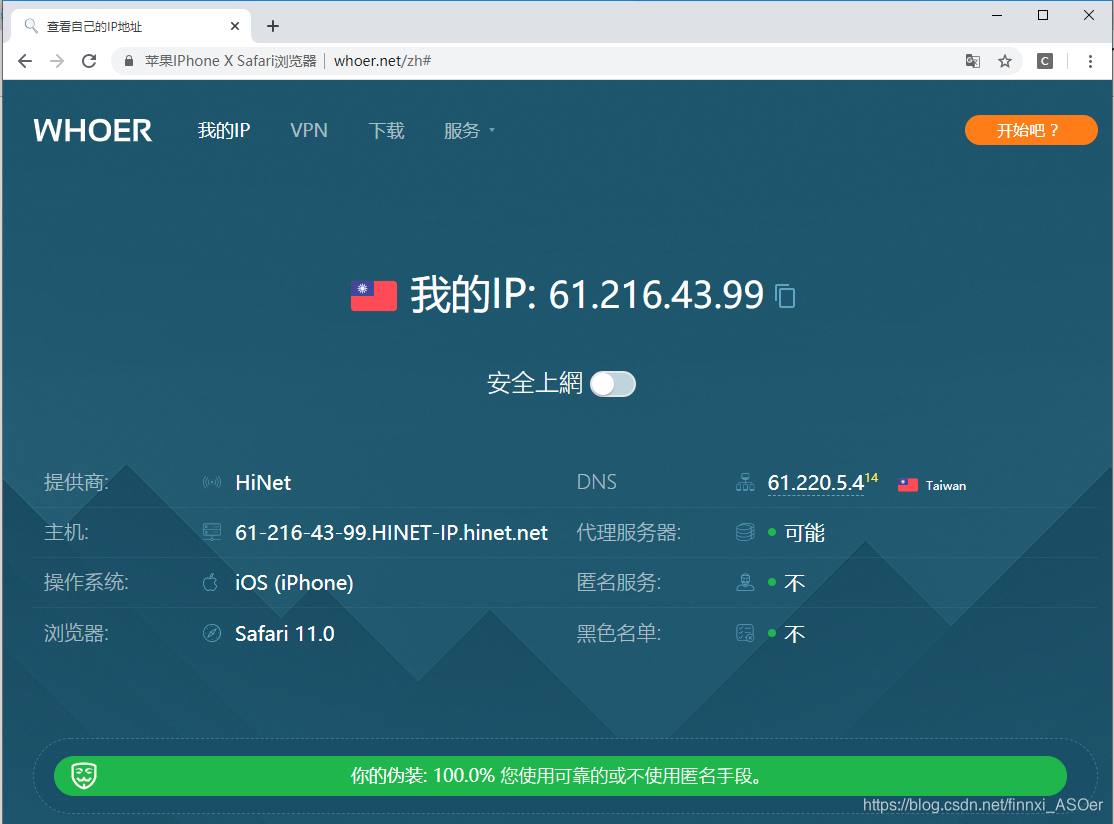The image size is (1114, 824).
Task: Click the blacklist icon
Action: pos(745,633)
